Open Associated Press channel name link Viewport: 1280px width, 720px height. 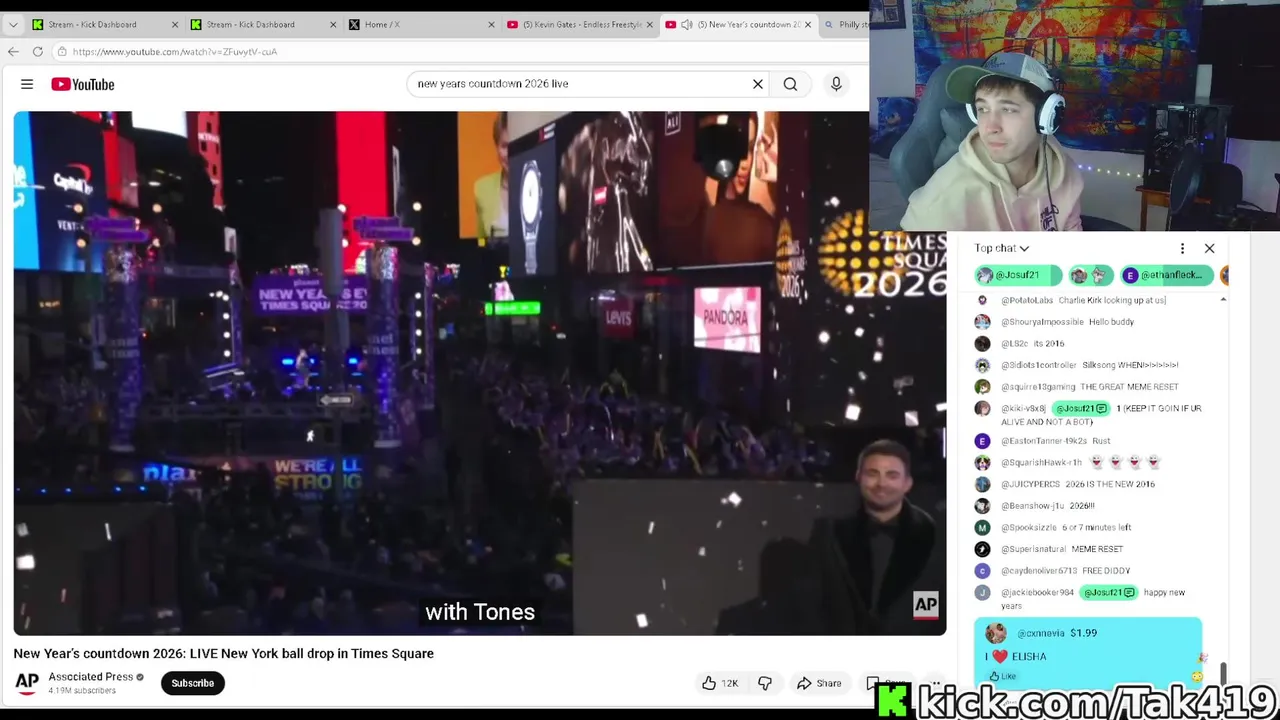click(90, 677)
